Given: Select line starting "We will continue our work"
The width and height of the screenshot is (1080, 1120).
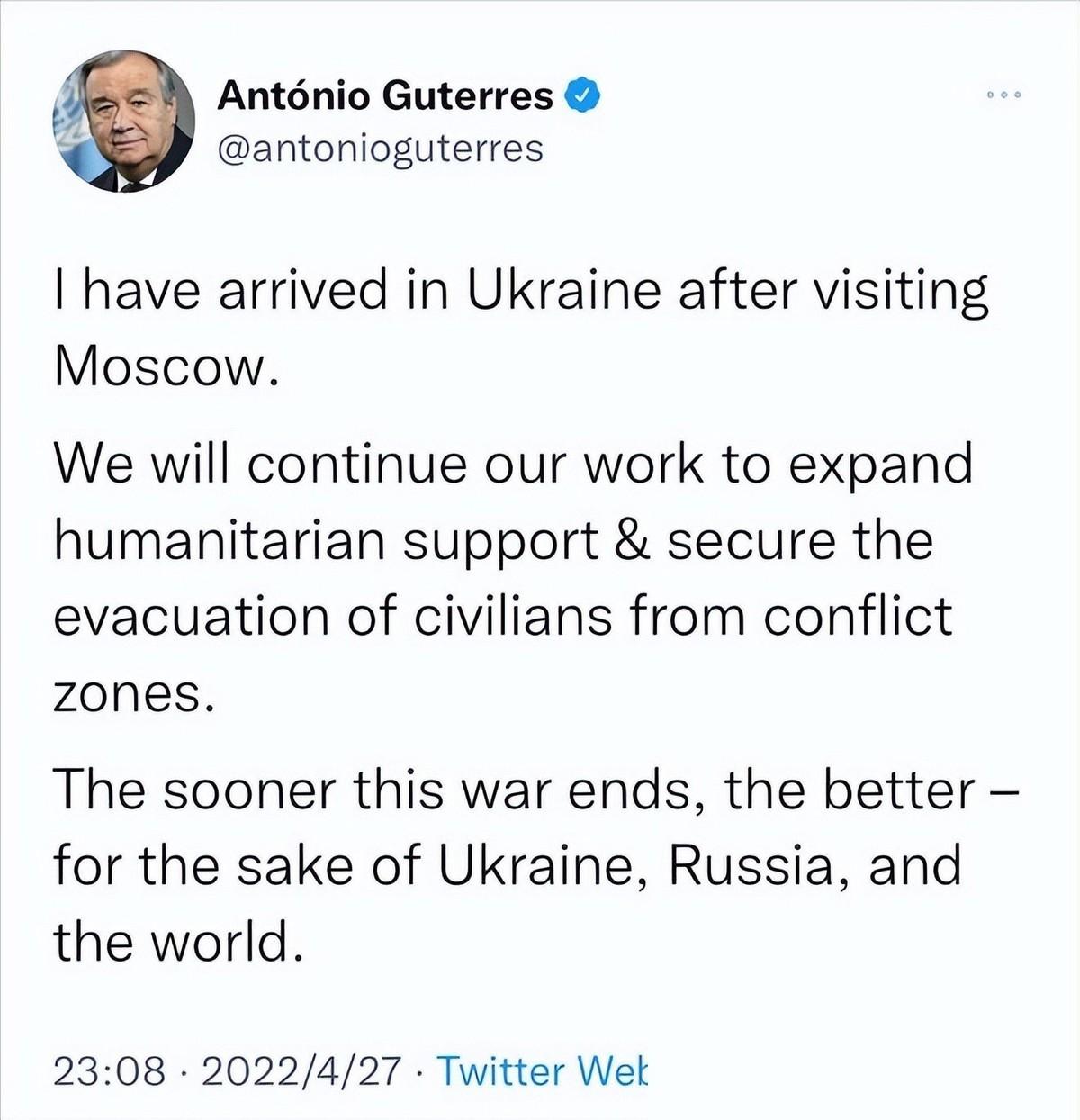Looking at the screenshot, I should pos(514,465).
